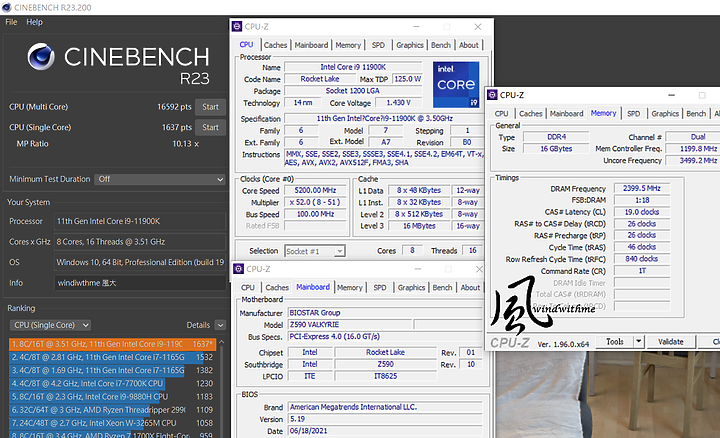Expand the ranking Details dropdown
This screenshot has height=438, width=720.
point(220,325)
